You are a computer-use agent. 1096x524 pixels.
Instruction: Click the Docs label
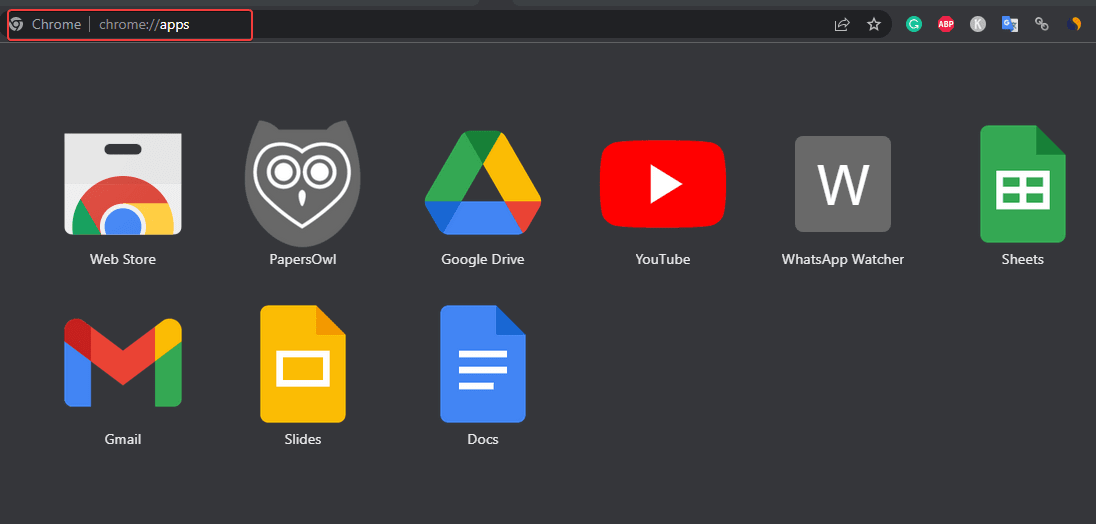click(483, 439)
